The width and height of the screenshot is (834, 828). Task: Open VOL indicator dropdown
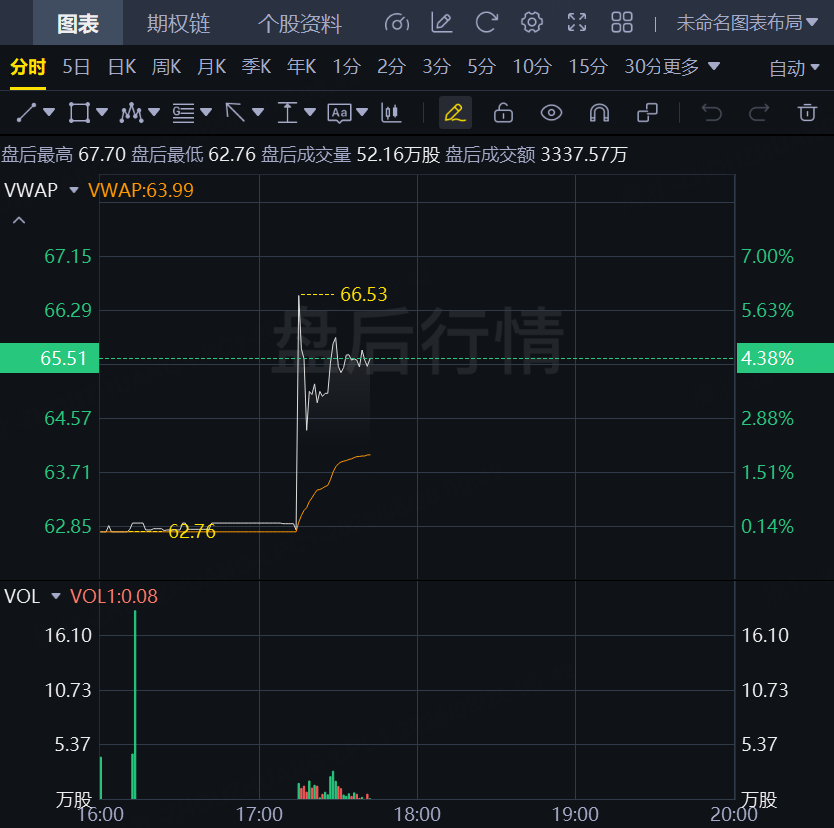(x=56, y=597)
